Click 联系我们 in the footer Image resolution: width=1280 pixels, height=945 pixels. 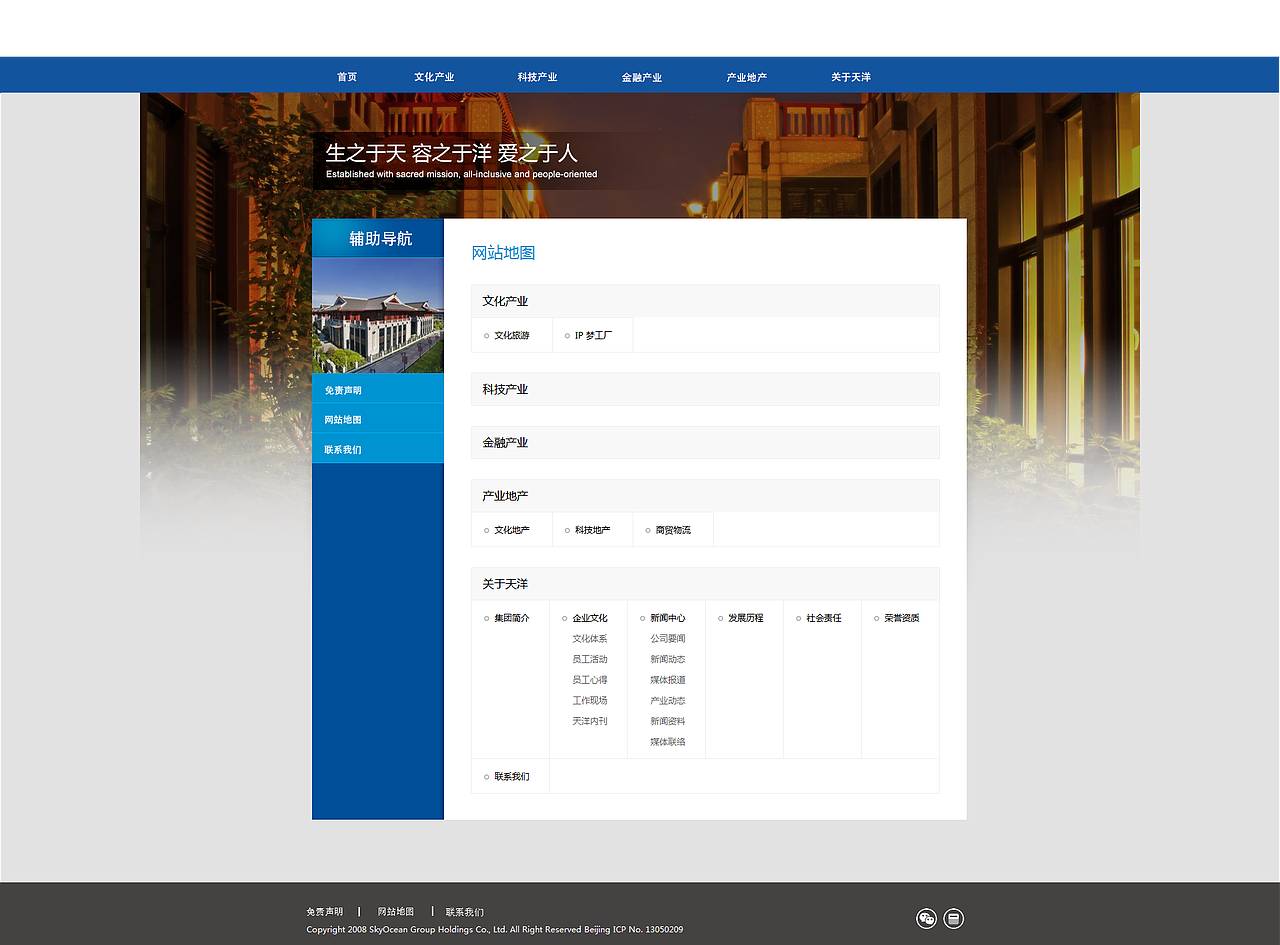[465, 912]
